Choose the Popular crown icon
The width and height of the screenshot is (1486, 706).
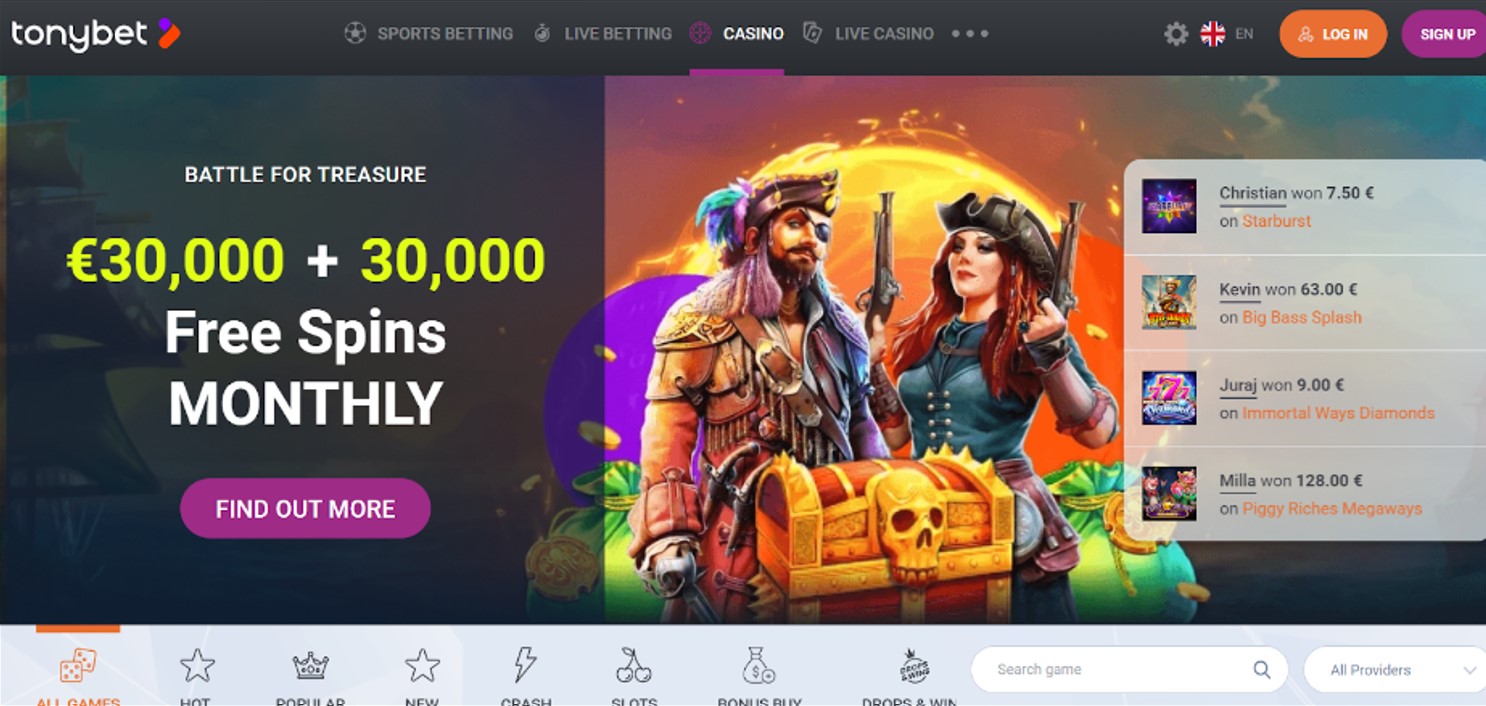[310, 665]
